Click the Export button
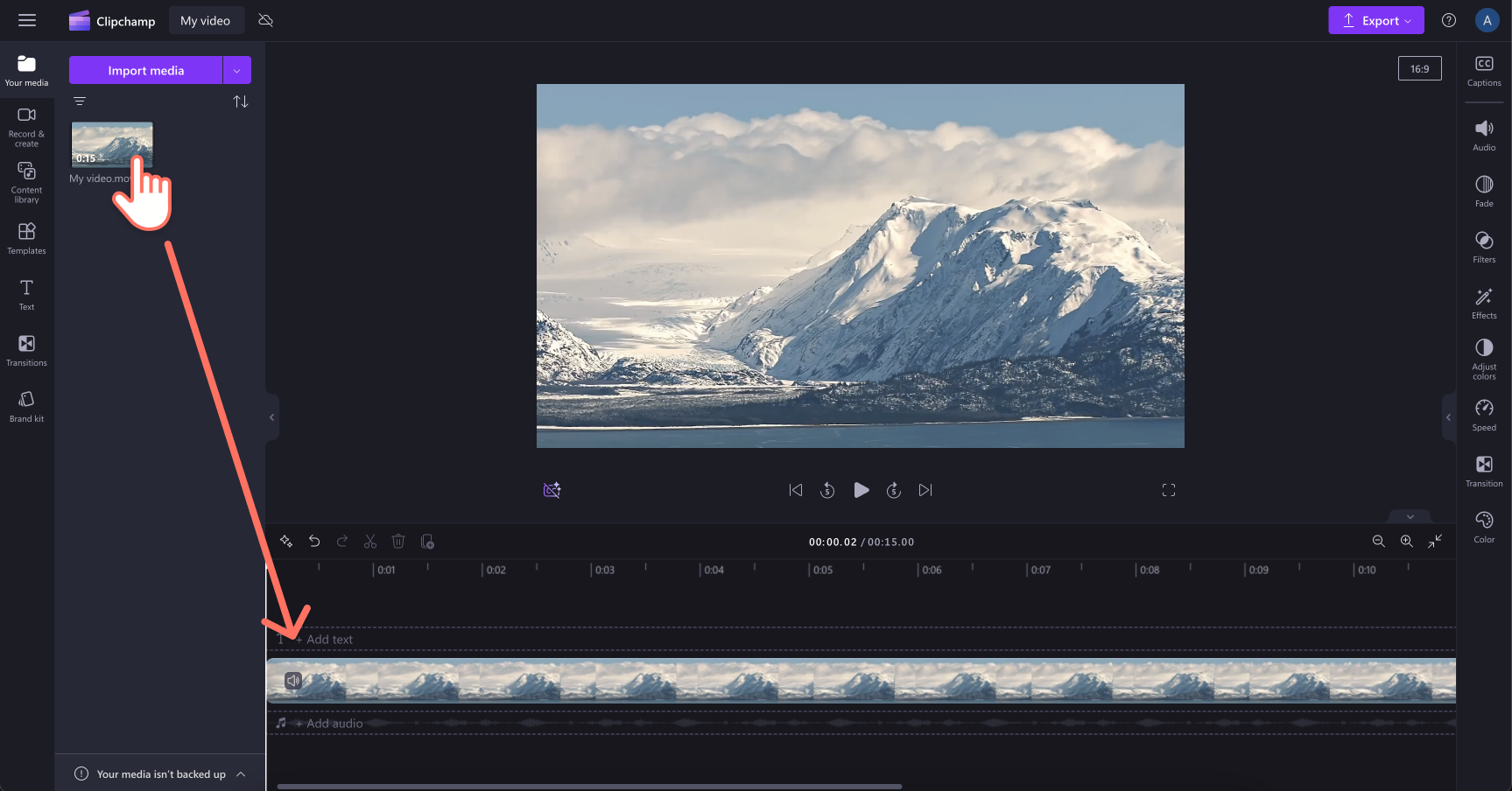 pos(1375,20)
